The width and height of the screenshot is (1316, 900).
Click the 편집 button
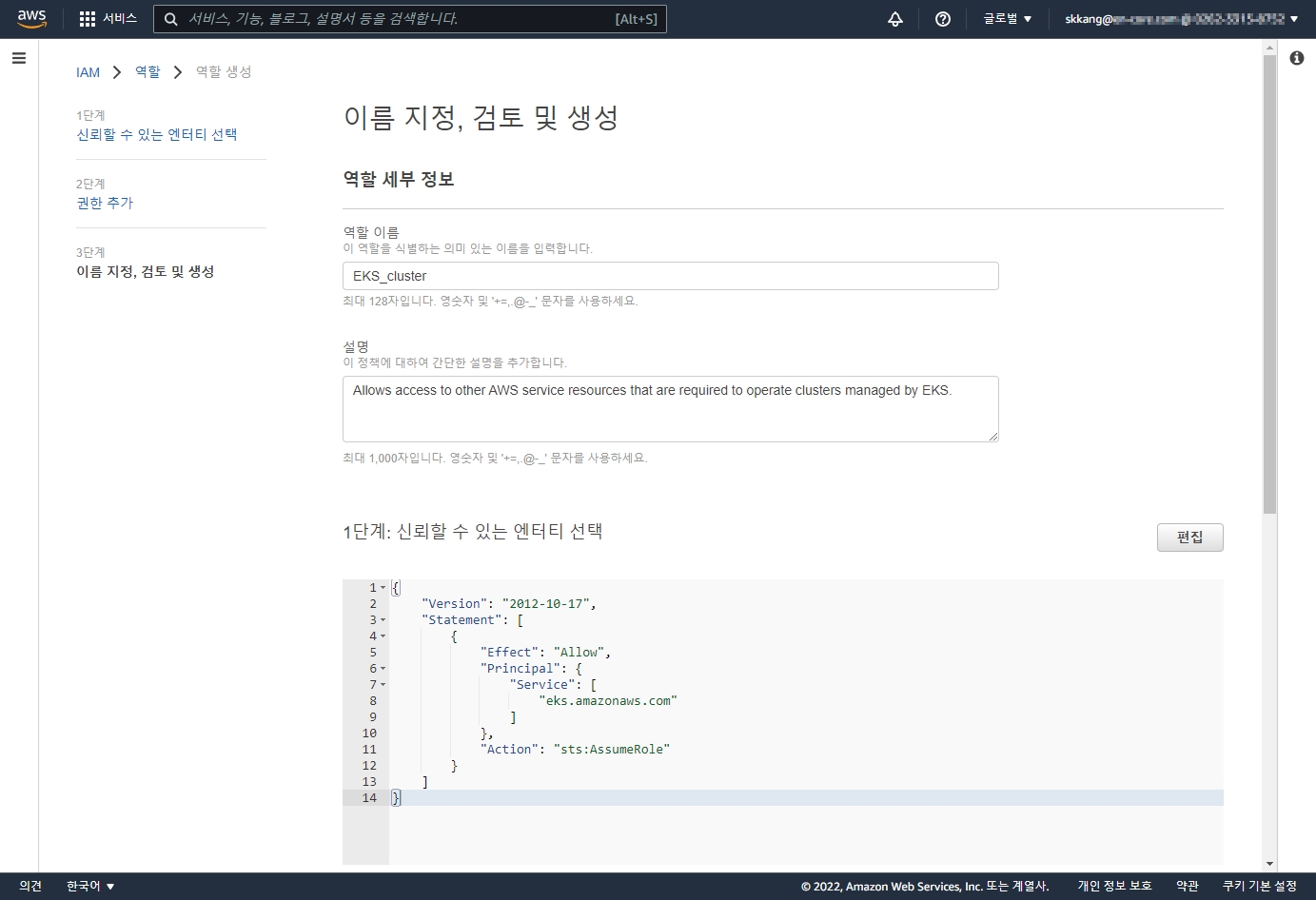point(1190,538)
